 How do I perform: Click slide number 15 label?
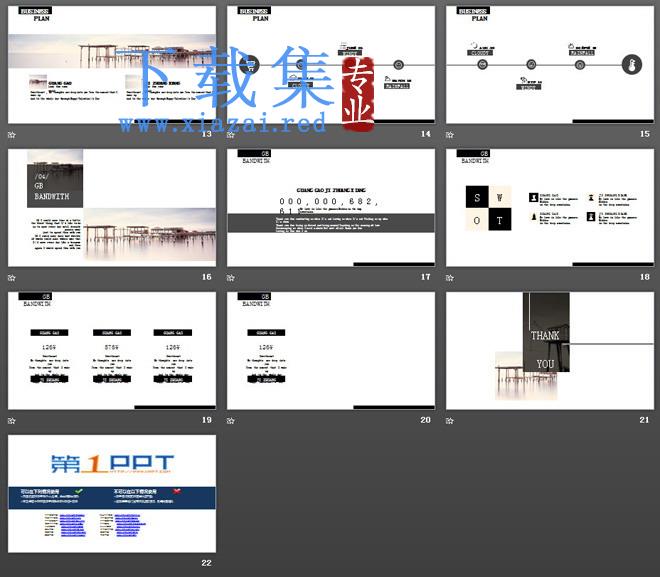644,134
